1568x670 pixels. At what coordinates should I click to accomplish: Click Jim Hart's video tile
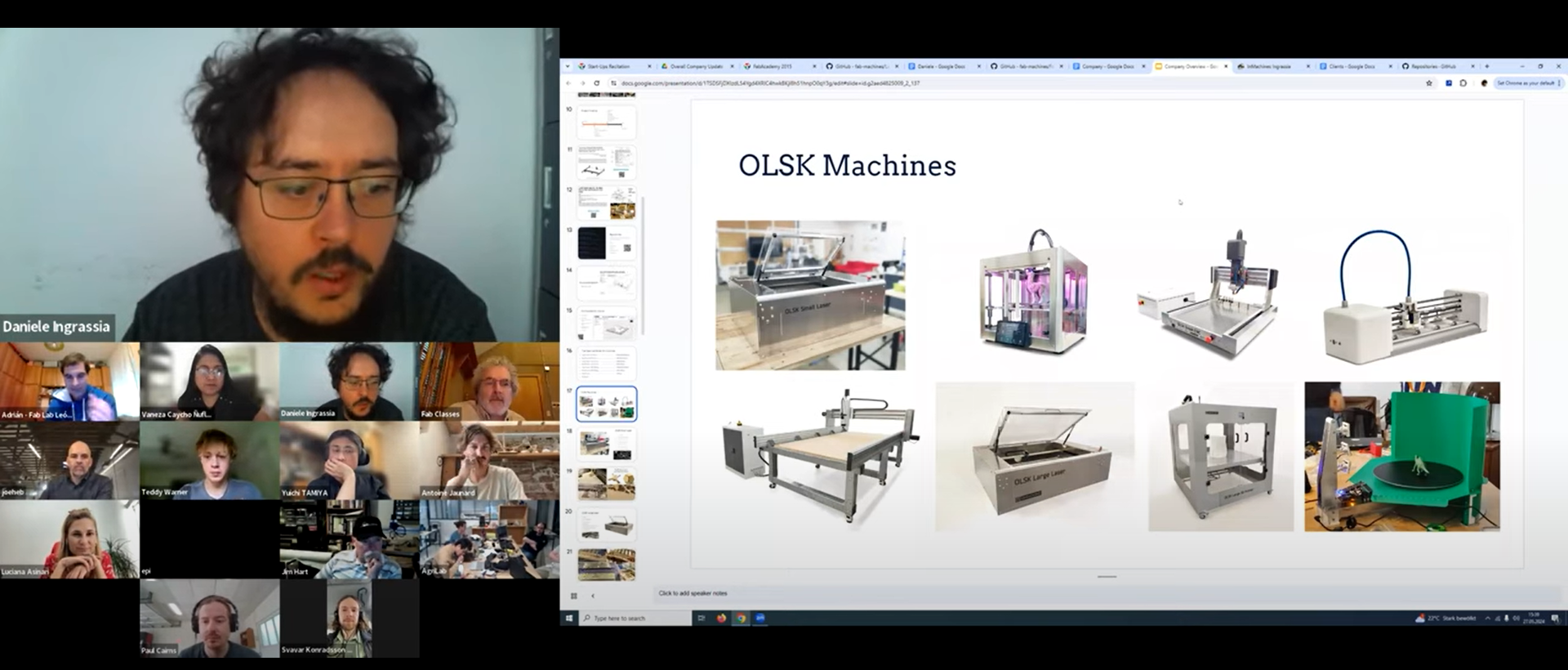(x=350, y=539)
